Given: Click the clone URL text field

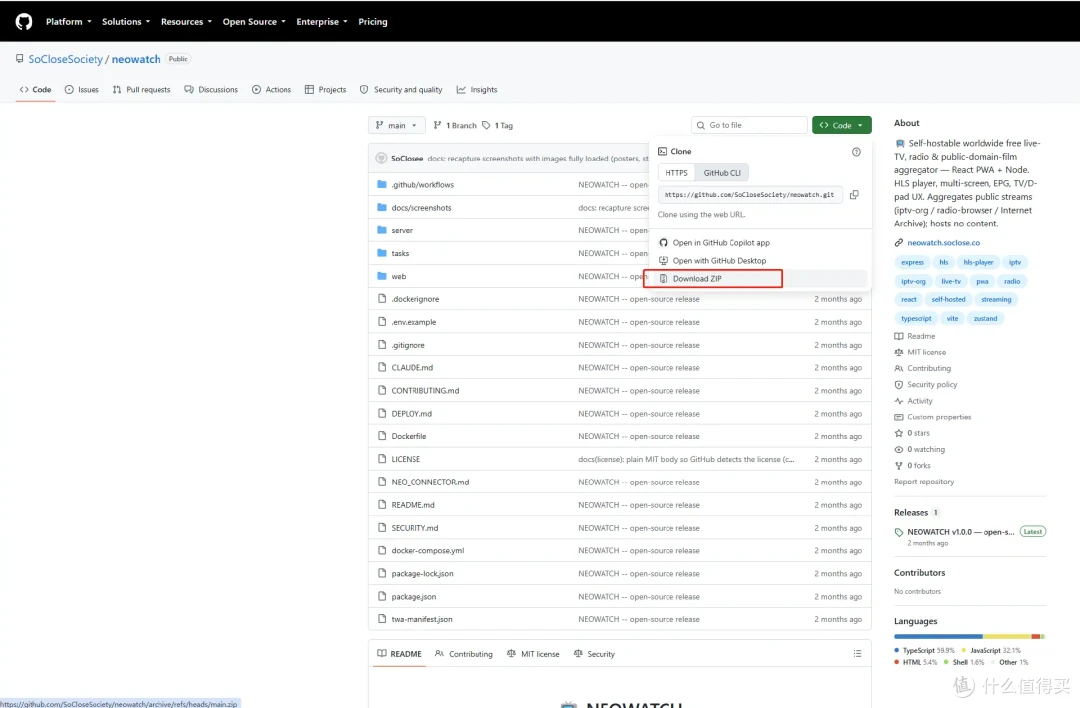Looking at the screenshot, I should click(x=749, y=195).
